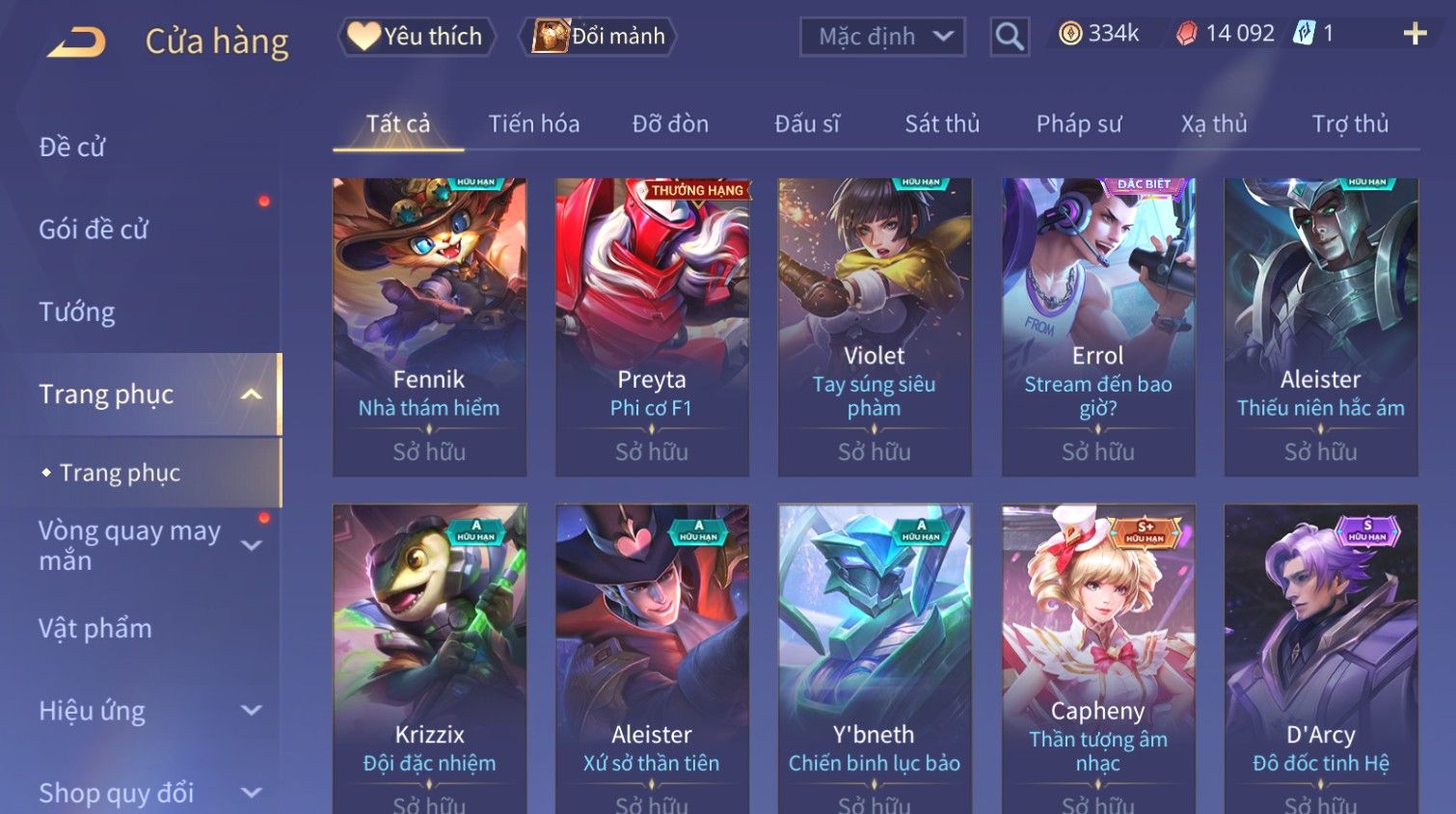Open Gói đề cử in sidebar
The width and height of the screenshot is (1456, 814).
click(x=94, y=230)
